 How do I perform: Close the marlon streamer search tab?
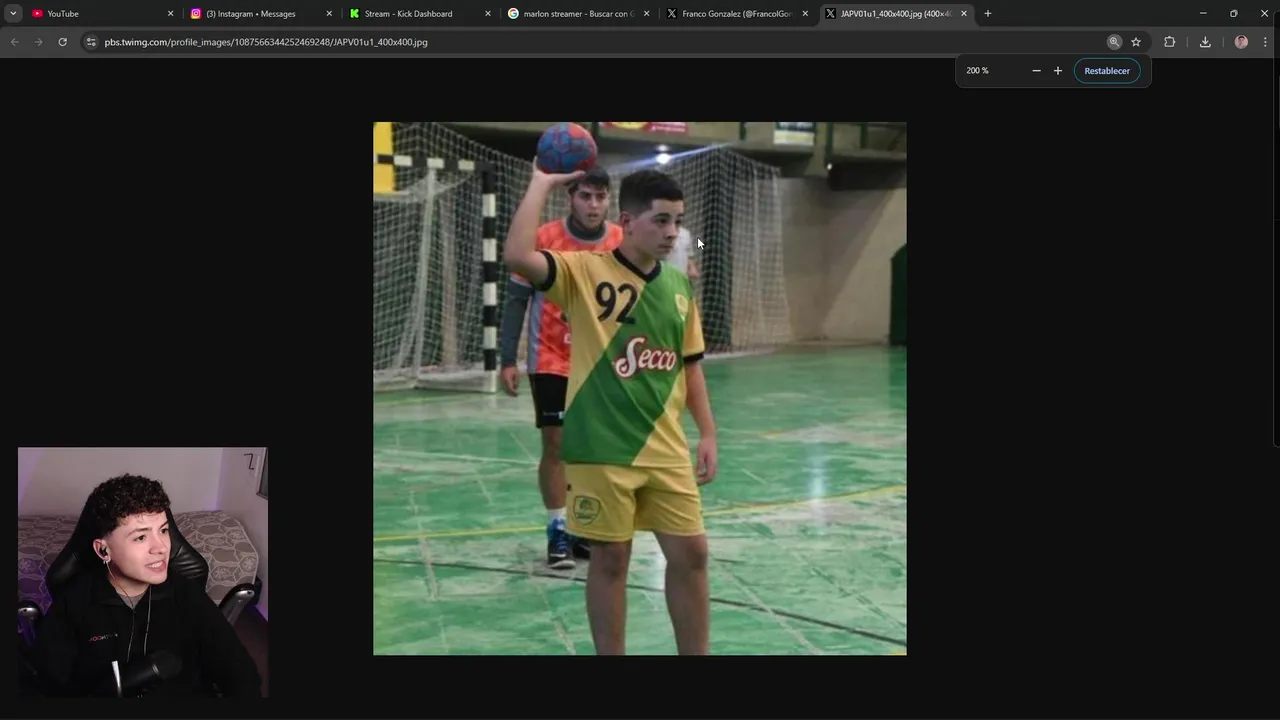(646, 13)
